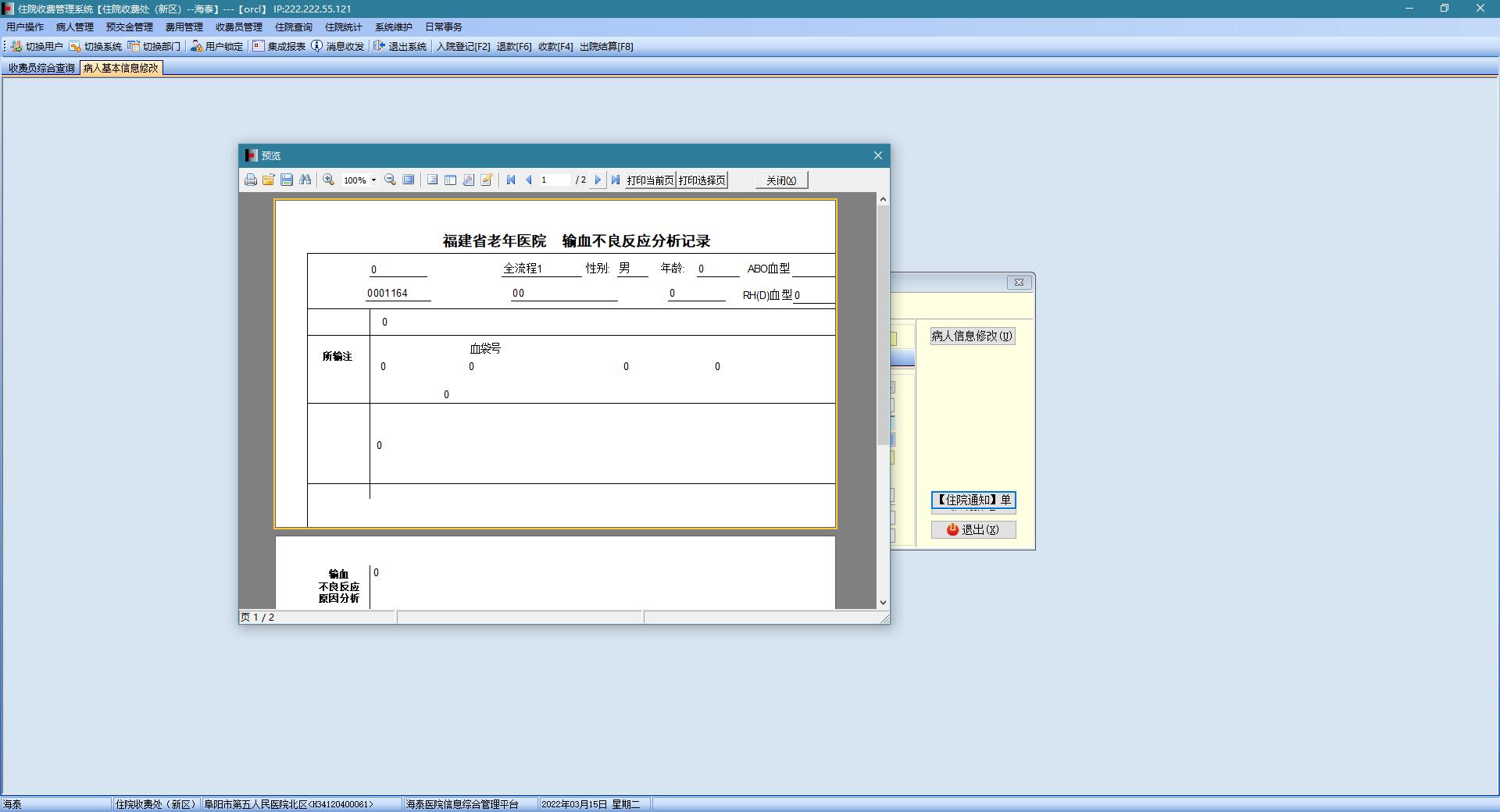Screen dimensions: 1500x812
Task: Click the page number input field
Action: 555,180
